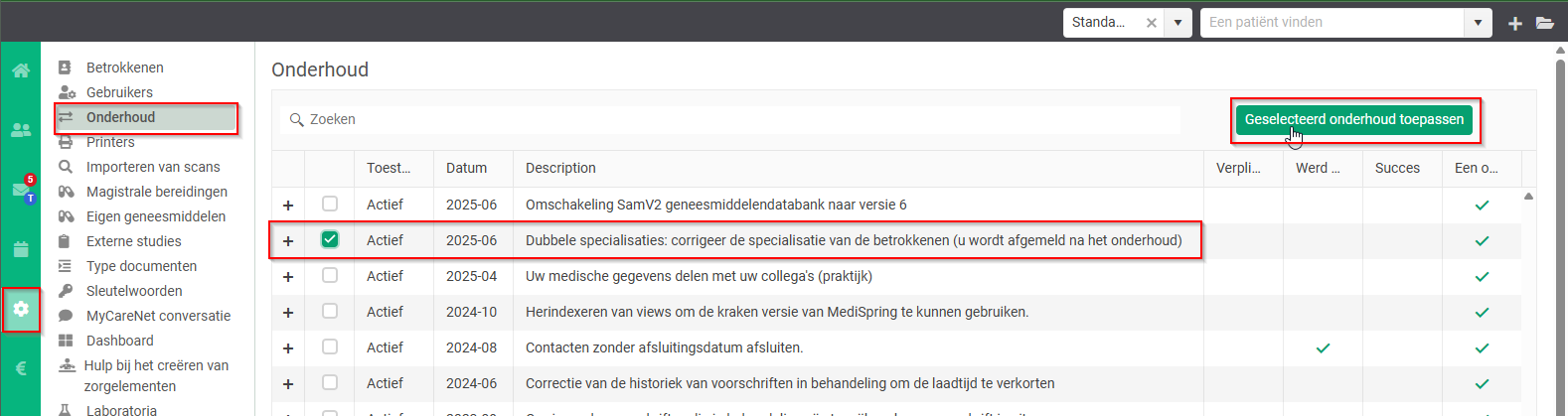
Task: Open the euro billing icon in the sidebar
Action: tap(21, 368)
